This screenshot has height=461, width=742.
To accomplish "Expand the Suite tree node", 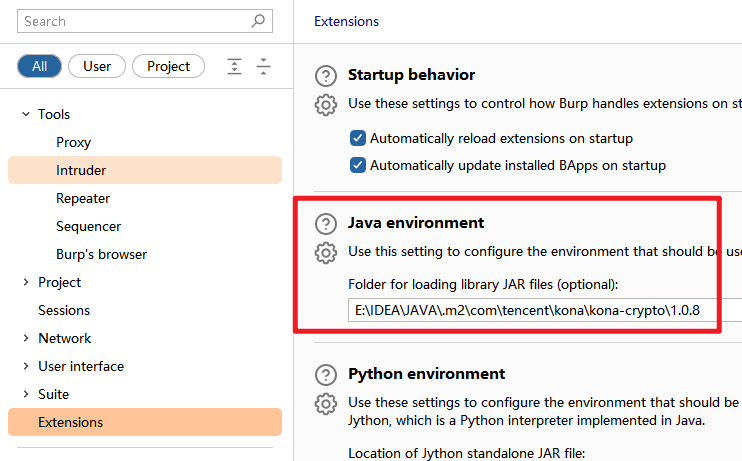I will [x=26, y=394].
